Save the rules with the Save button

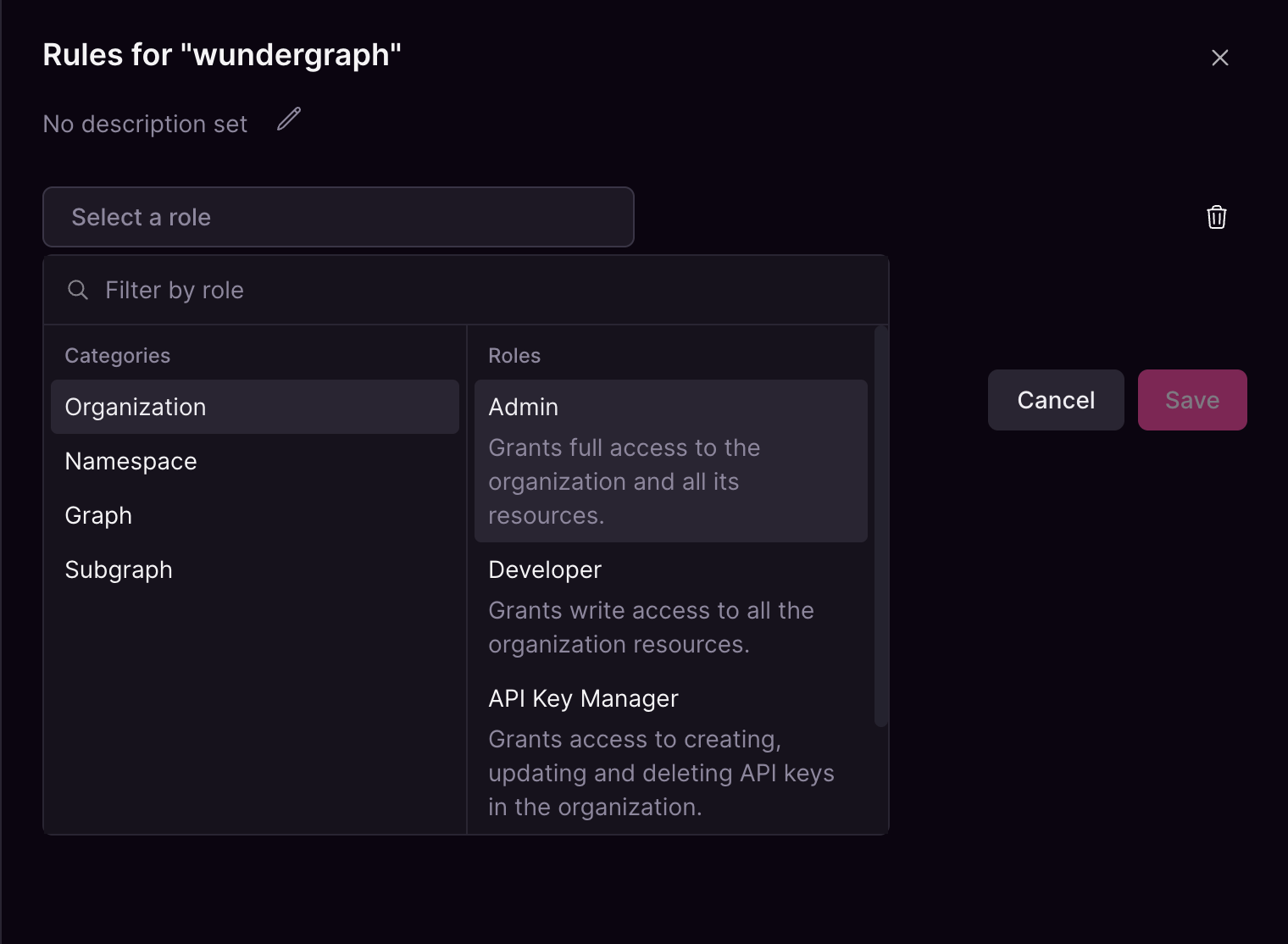pos(1191,399)
